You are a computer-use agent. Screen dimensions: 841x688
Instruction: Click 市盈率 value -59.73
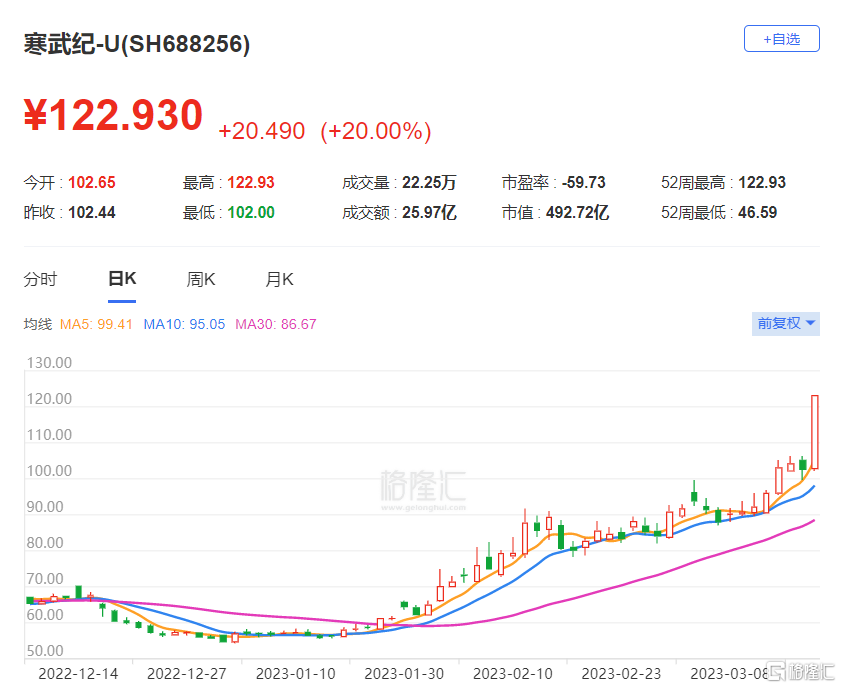click(x=584, y=183)
